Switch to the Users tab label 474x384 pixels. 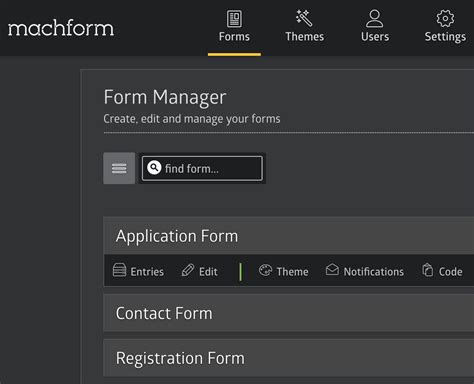click(x=375, y=37)
